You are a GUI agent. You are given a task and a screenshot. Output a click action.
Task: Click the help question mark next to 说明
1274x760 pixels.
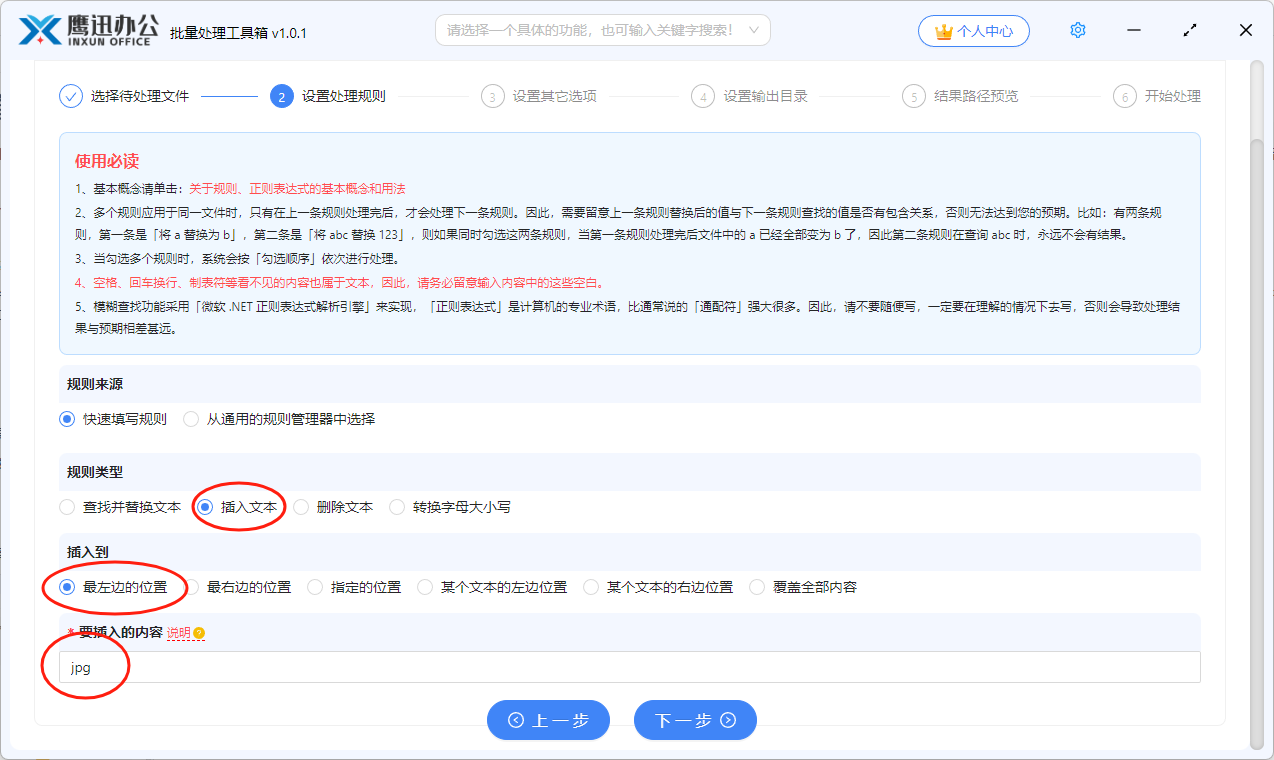[x=199, y=633]
